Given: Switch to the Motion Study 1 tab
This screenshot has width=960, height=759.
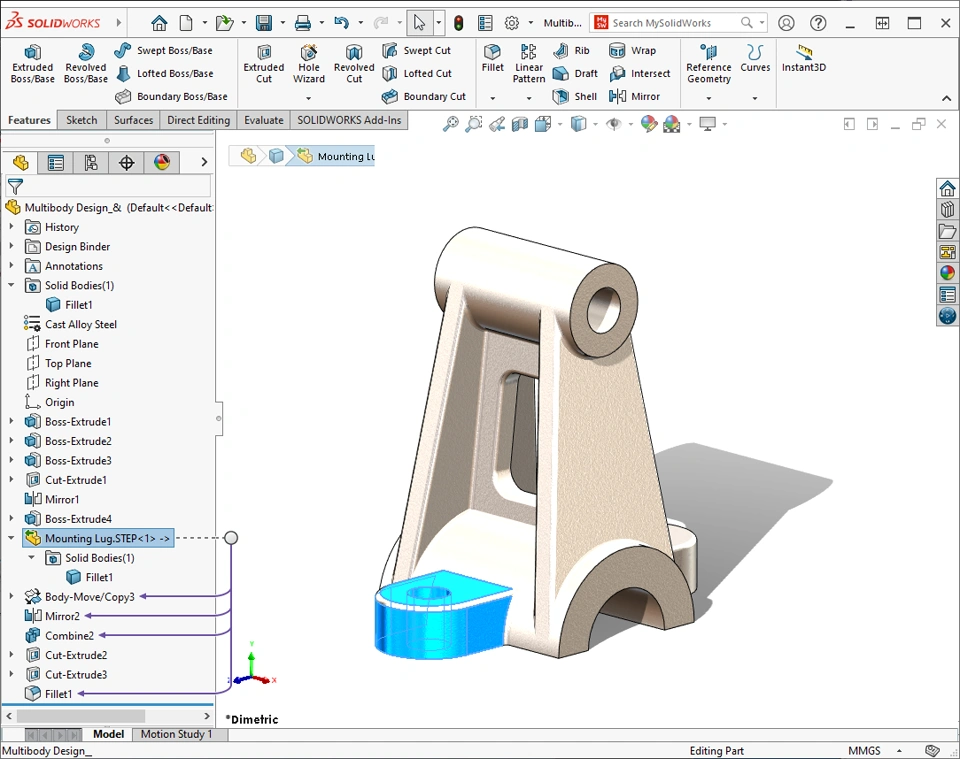Looking at the screenshot, I should [176, 734].
